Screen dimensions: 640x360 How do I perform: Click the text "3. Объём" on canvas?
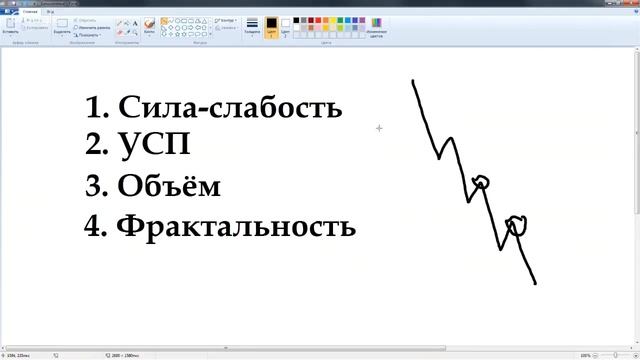pyautogui.click(x=153, y=185)
